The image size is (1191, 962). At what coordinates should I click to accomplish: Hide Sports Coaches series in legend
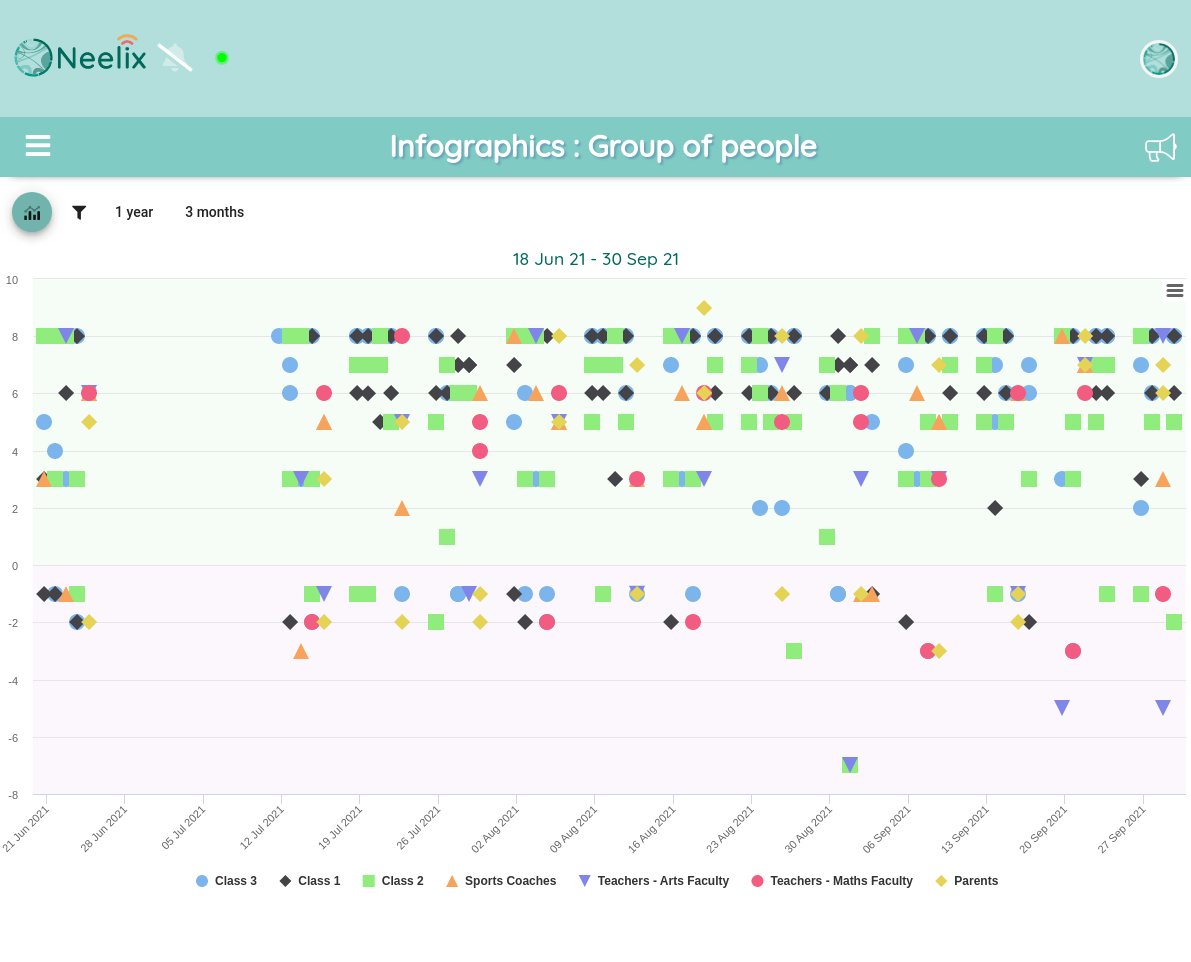point(501,881)
